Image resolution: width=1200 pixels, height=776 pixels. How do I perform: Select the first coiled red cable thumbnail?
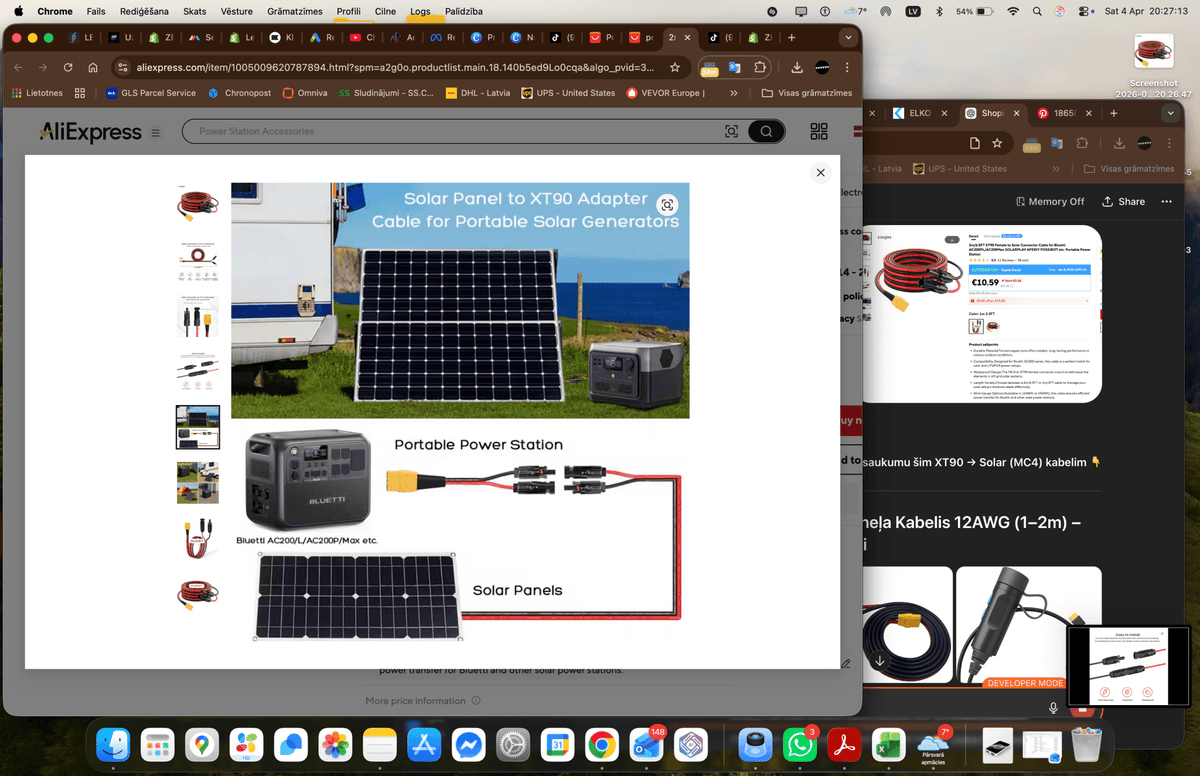click(x=198, y=205)
